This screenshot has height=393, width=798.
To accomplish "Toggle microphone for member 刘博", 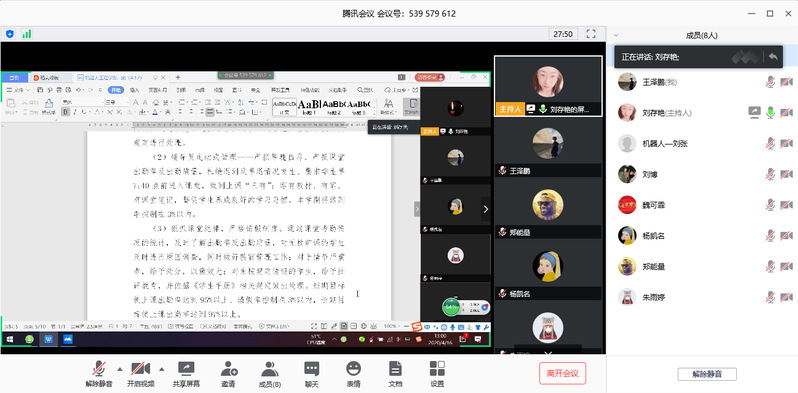I will point(771,174).
